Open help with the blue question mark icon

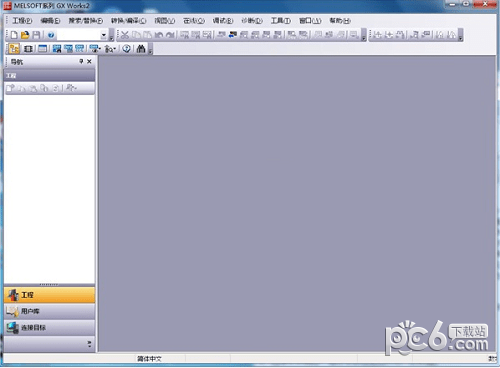(51, 35)
